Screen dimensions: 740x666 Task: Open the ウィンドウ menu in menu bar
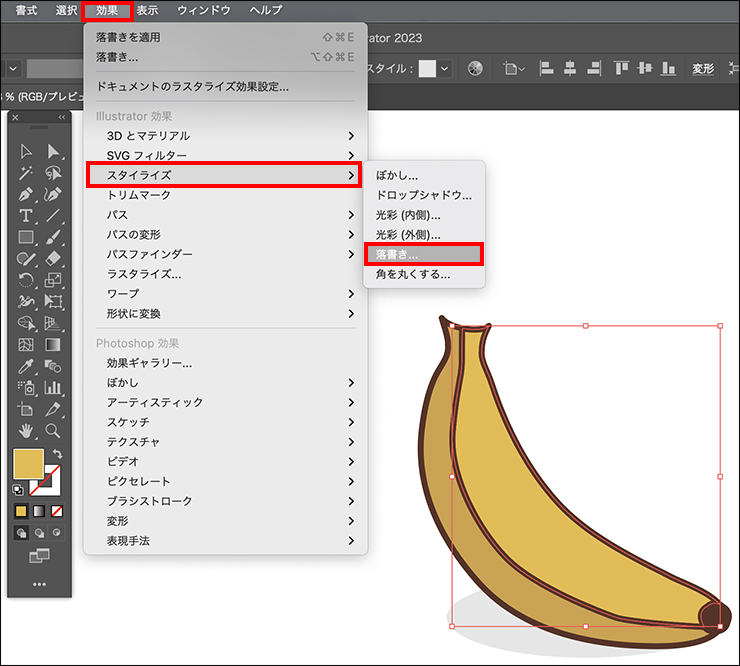(x=204, y=10)
